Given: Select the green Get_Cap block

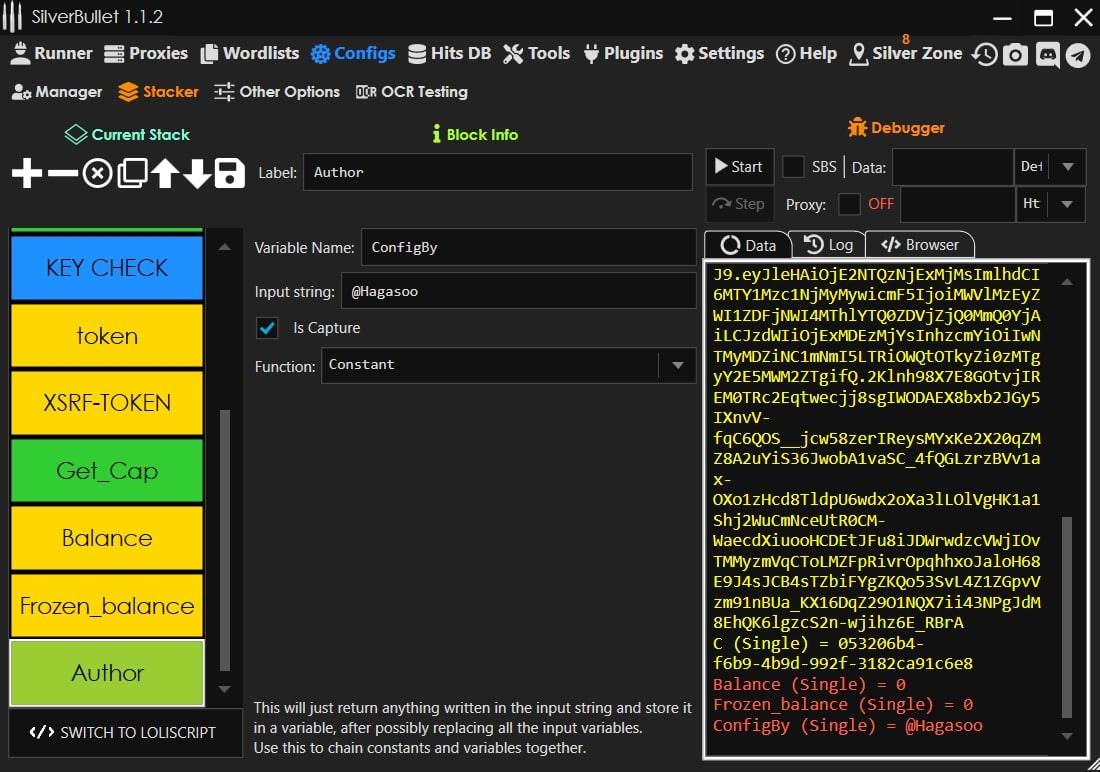Looking at the screenshot, I should (x=107, y=471).
